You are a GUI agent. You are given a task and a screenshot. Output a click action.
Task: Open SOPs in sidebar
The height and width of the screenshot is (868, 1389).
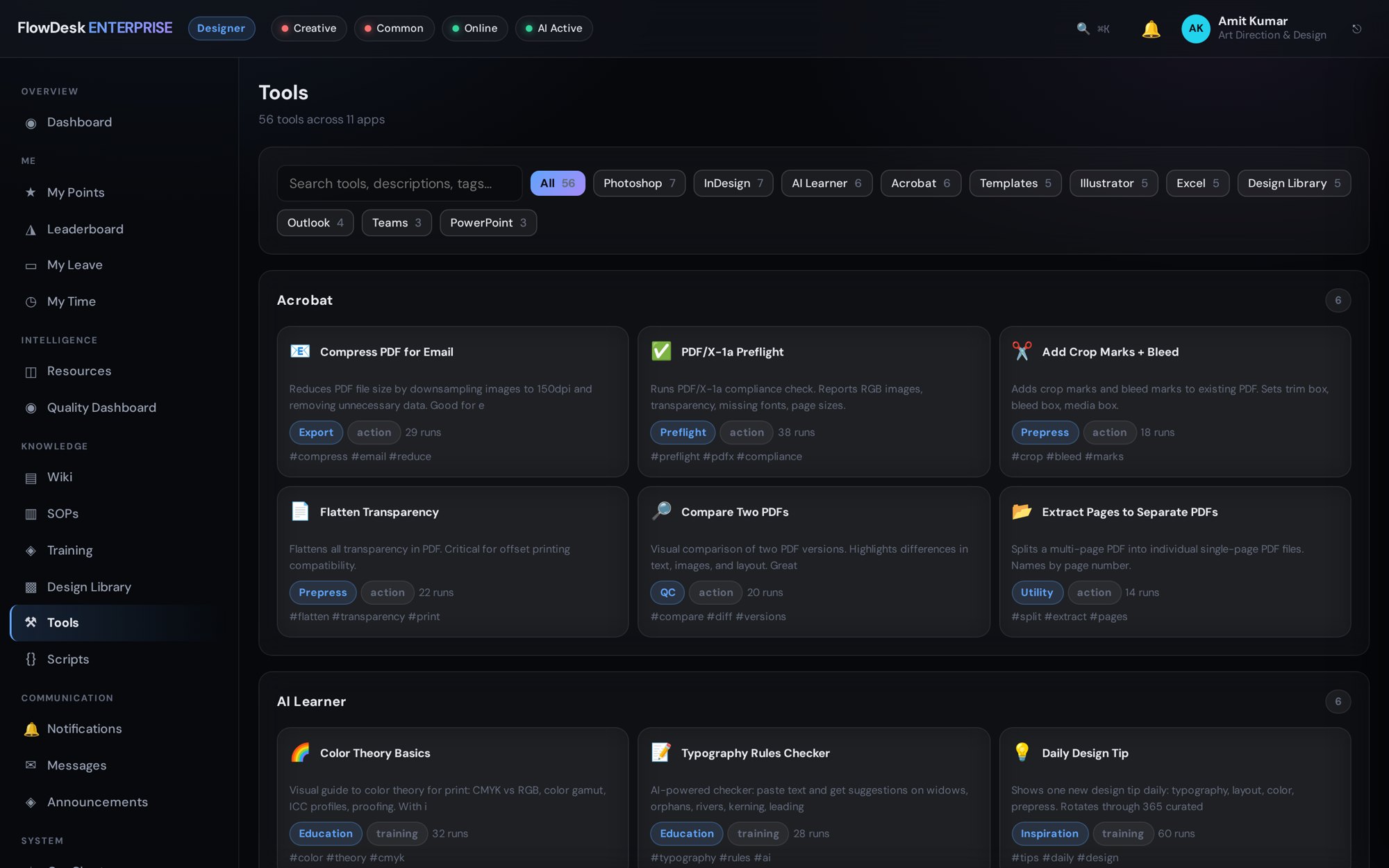pyautogui.click(x=119, y=514)
